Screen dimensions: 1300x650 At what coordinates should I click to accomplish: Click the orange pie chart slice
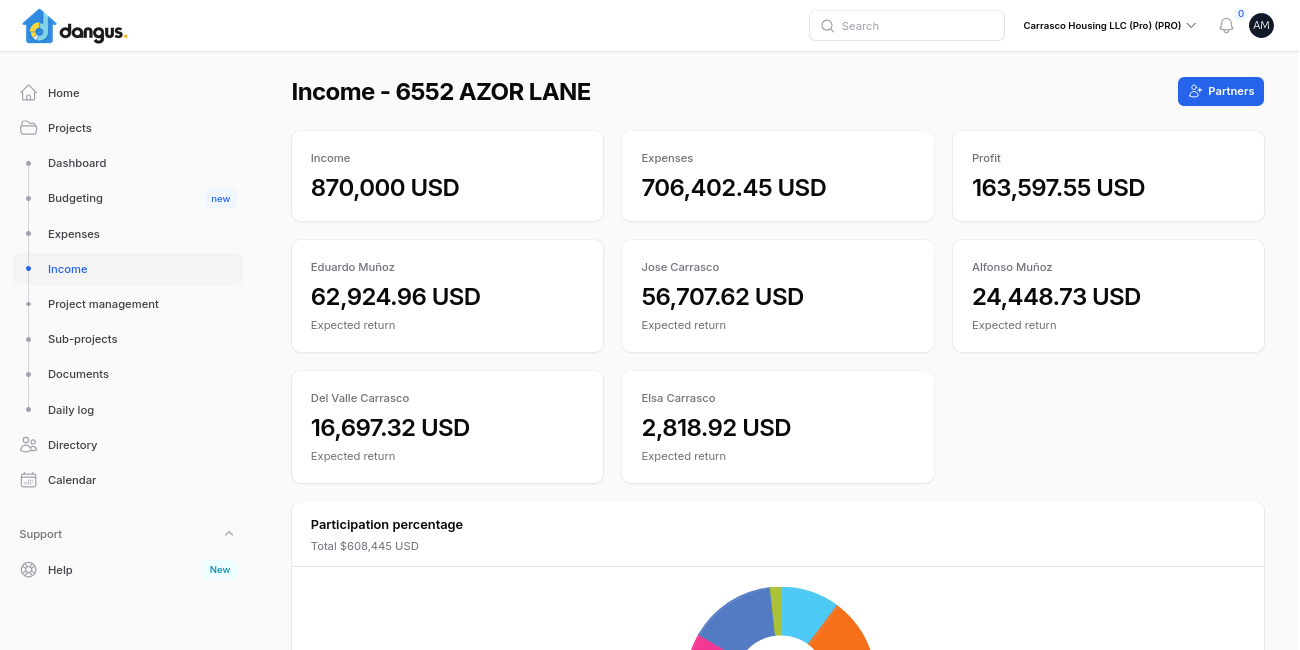point(843,628)
